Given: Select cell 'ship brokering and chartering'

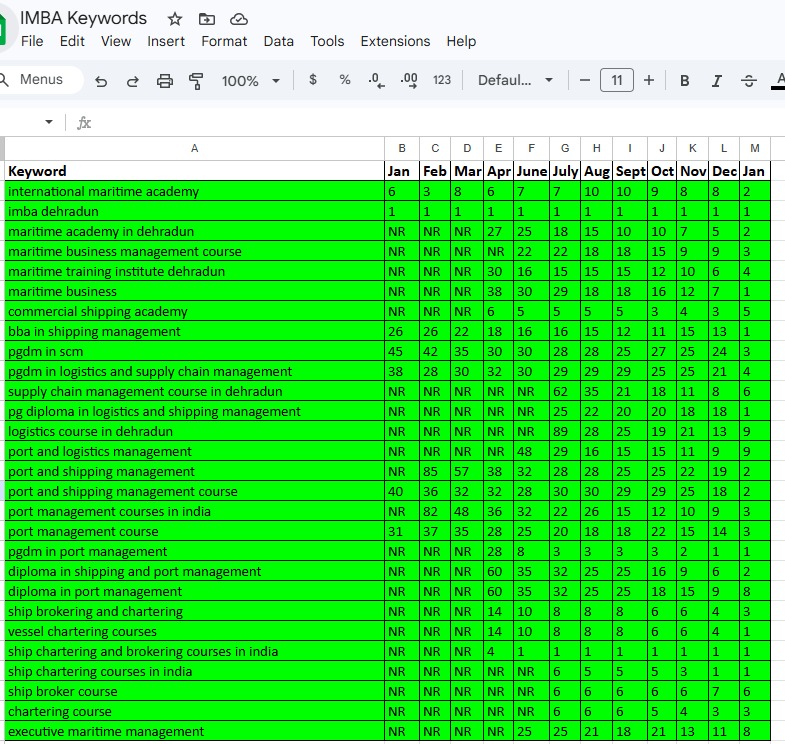Looking at the screenshot, I should [194, 612].
